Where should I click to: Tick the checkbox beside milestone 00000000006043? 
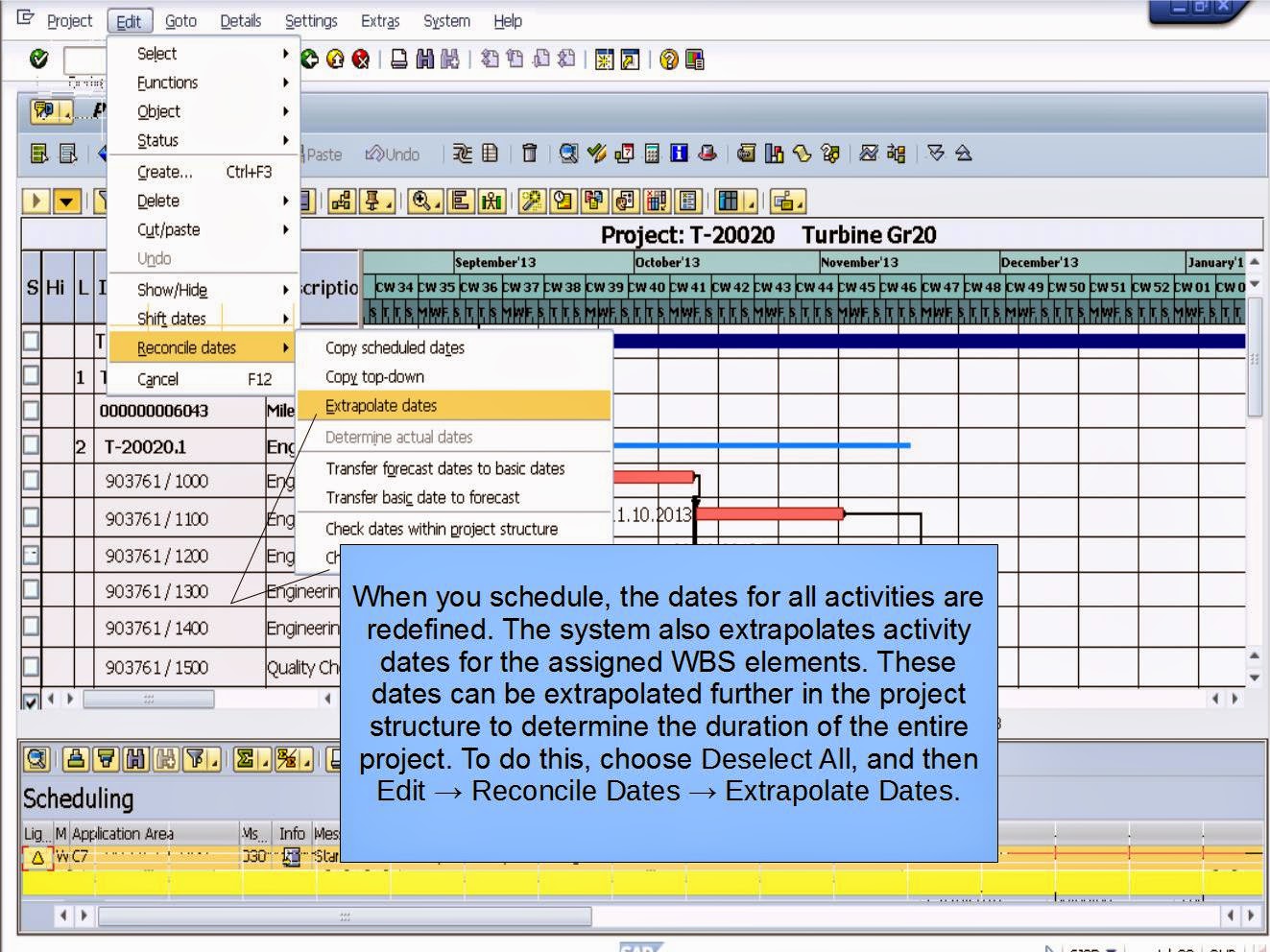pyautogui.click(x=30, y=411)
